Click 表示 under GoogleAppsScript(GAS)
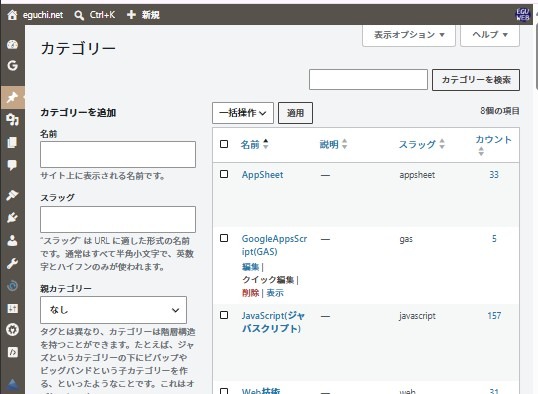The width and height of the screenshot is (538, 394). point(275,293)
